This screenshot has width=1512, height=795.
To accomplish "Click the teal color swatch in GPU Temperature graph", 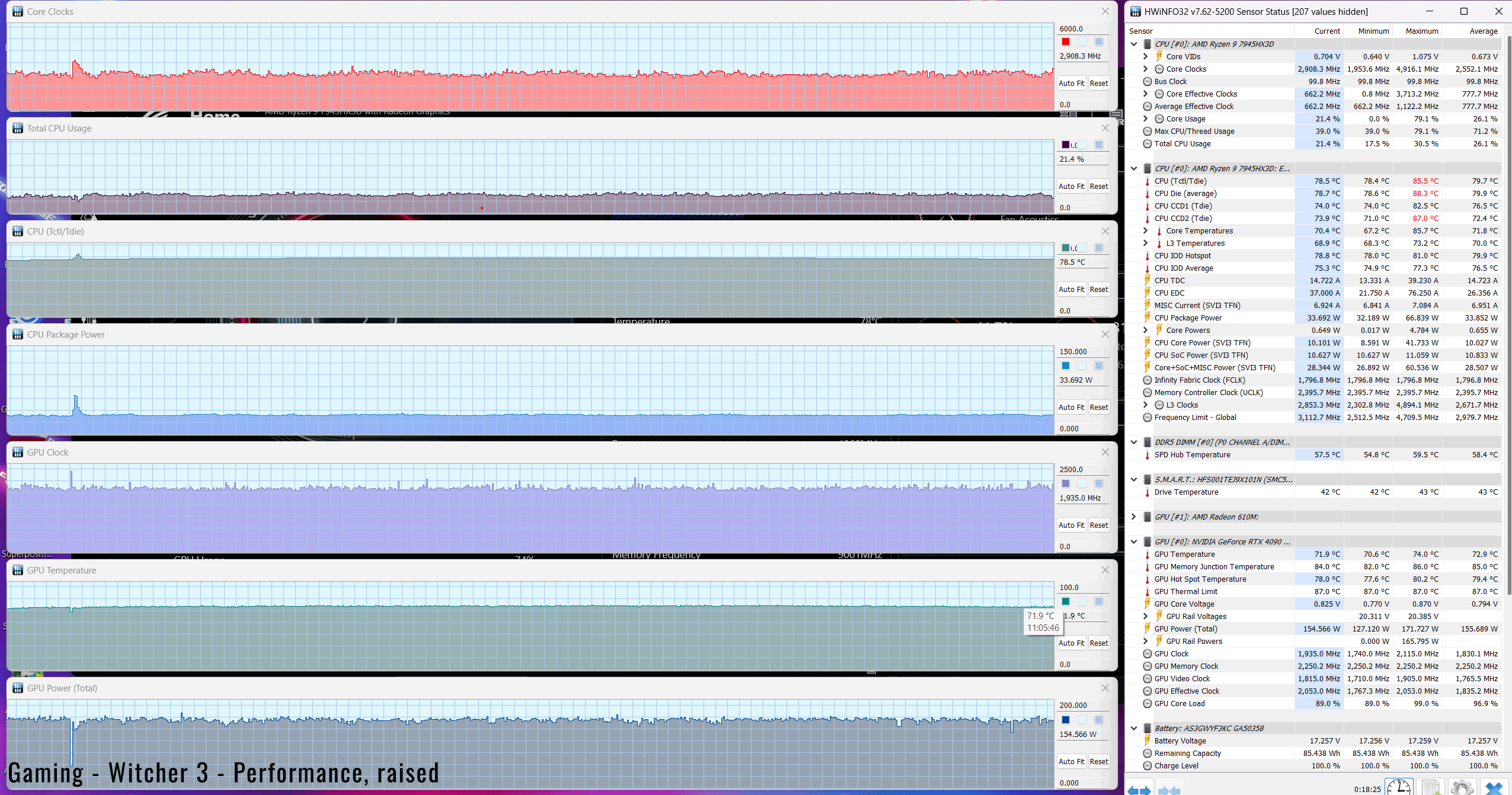I will click(x=1065, y=601).
